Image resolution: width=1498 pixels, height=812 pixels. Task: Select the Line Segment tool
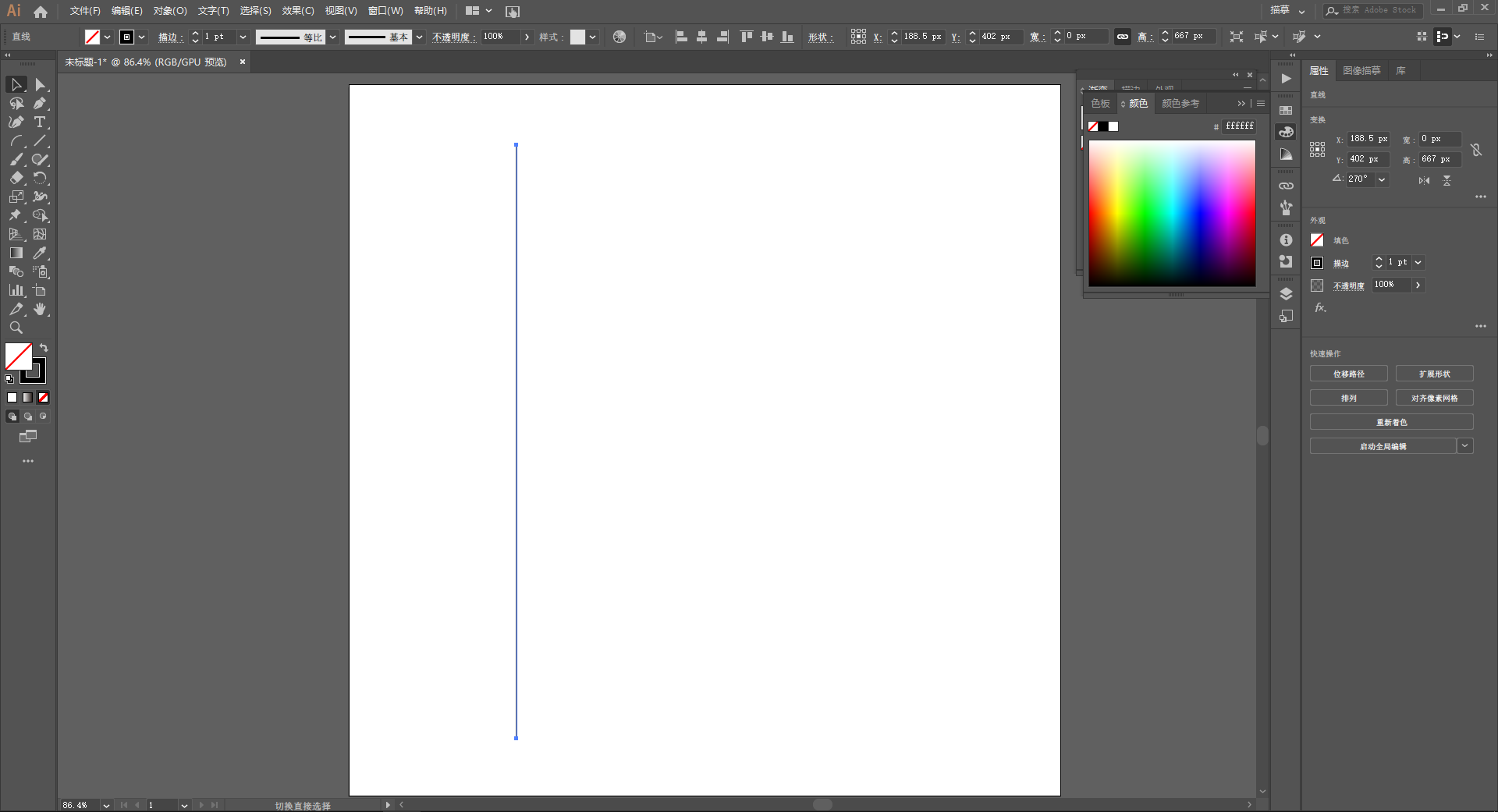[x=40, y=141]
